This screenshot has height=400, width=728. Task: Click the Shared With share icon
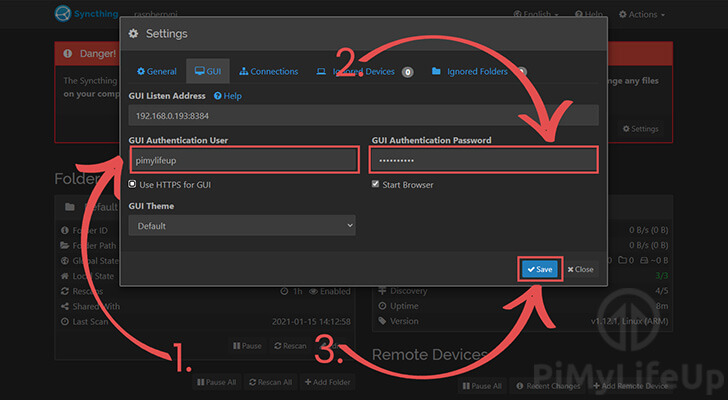(x=65, y=306)
